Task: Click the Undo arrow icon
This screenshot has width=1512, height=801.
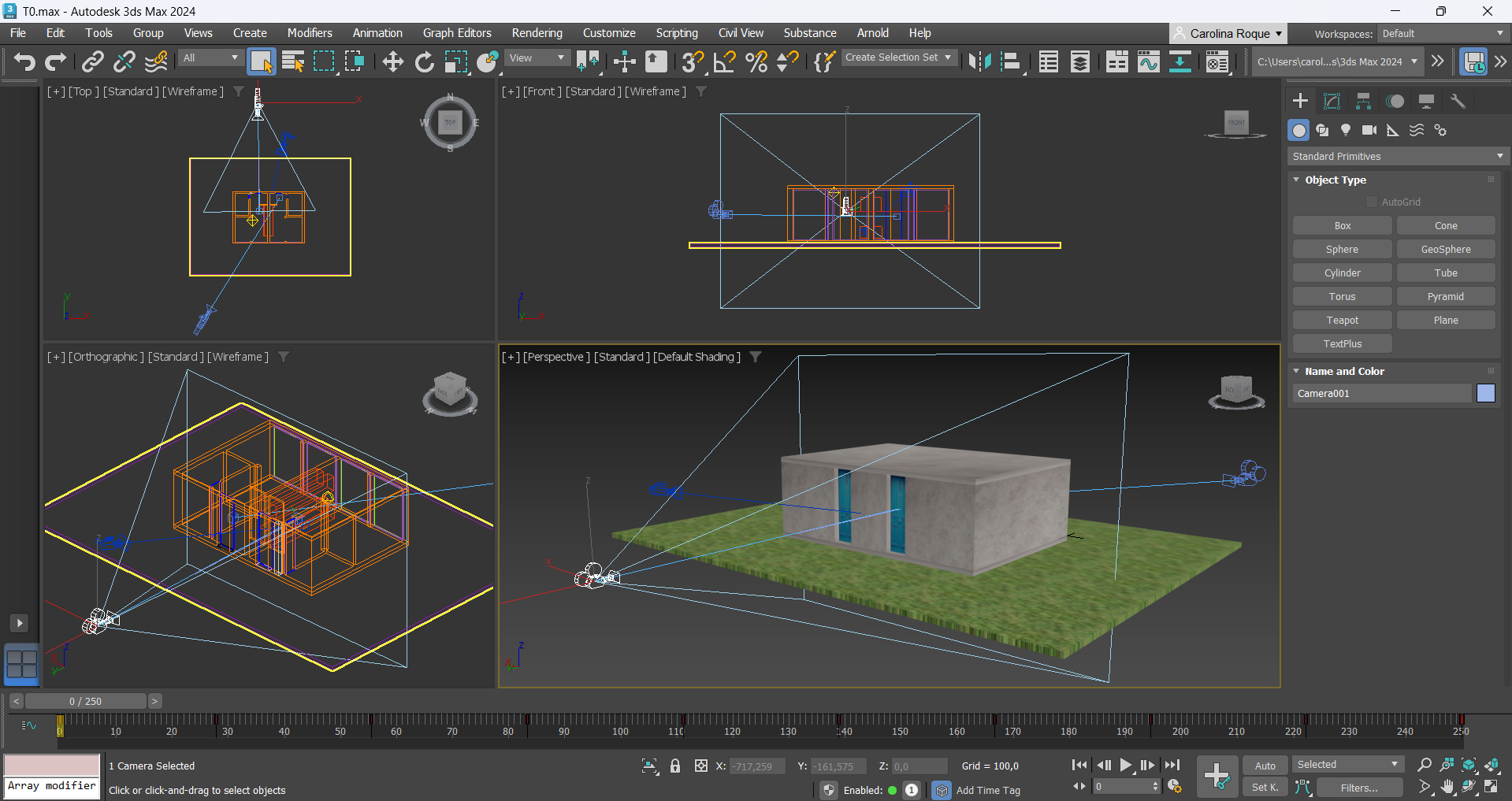Action: pos(24,61)
